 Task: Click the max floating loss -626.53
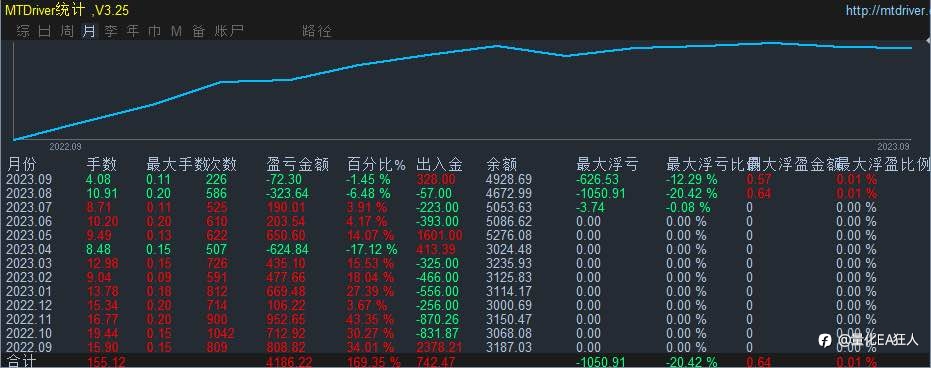click(x=597, y=179)
